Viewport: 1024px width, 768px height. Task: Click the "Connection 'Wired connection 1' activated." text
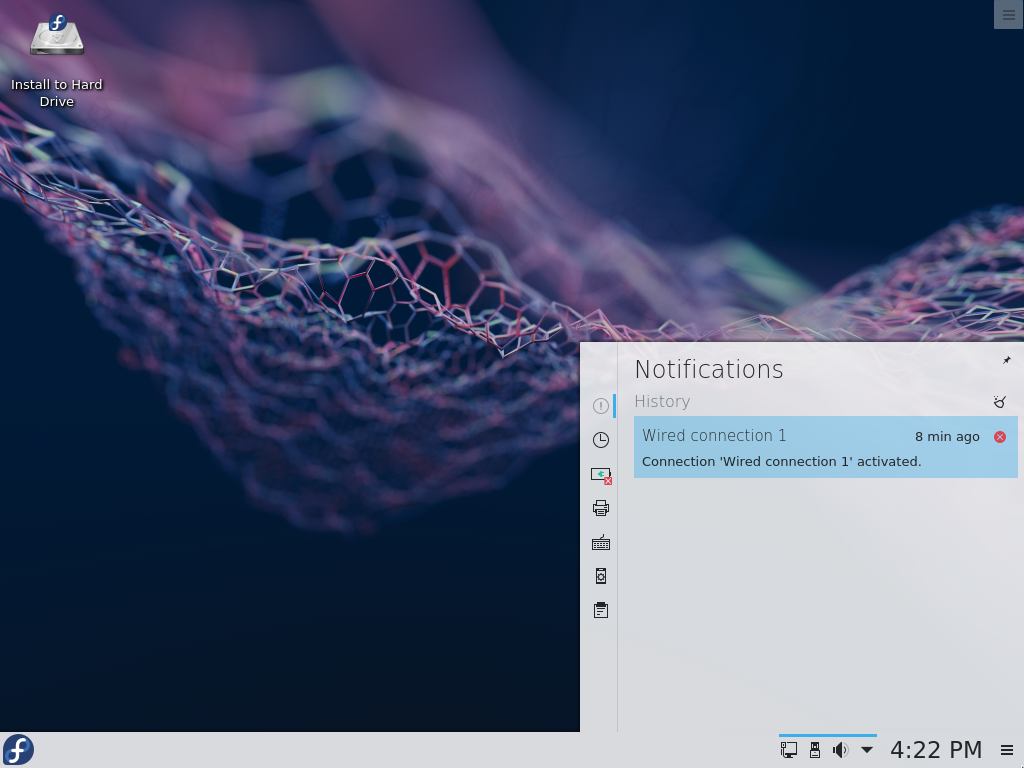click(x=781, y=462)
